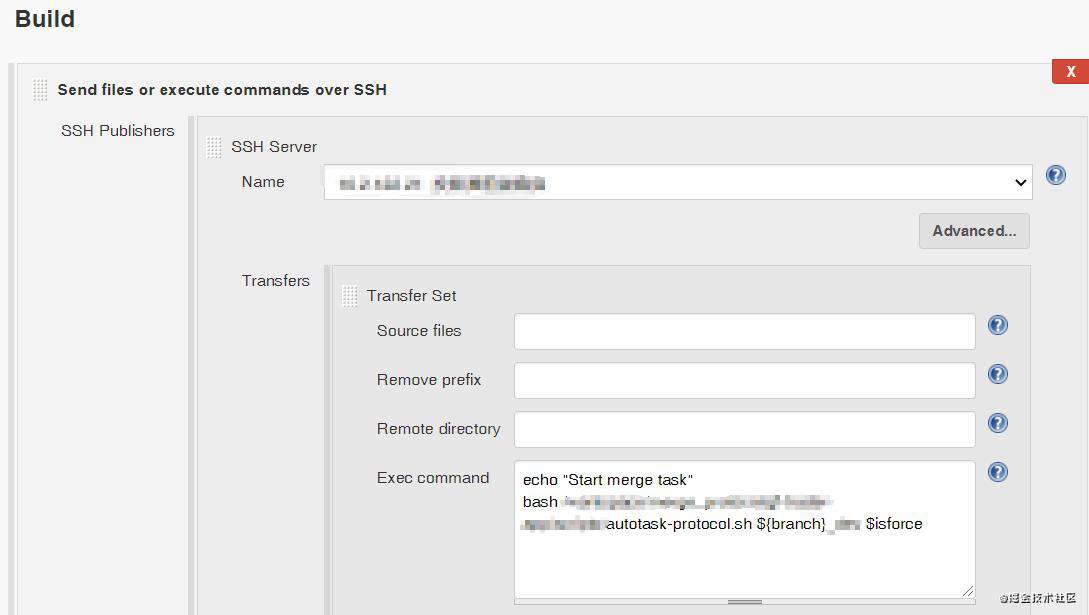Click the 'SSH Server' heading
Image resolution: width=1089 pixels, height=615 pixels.
coord(274,147)
